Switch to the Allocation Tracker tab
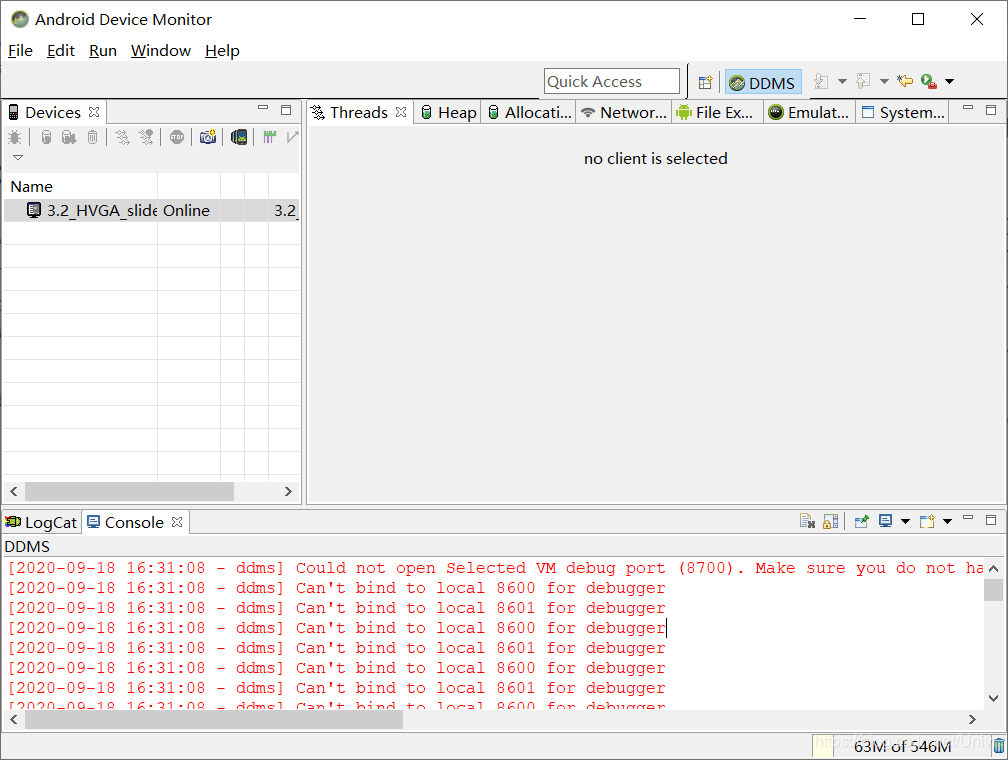The image size is (1008, 760). 529,113
